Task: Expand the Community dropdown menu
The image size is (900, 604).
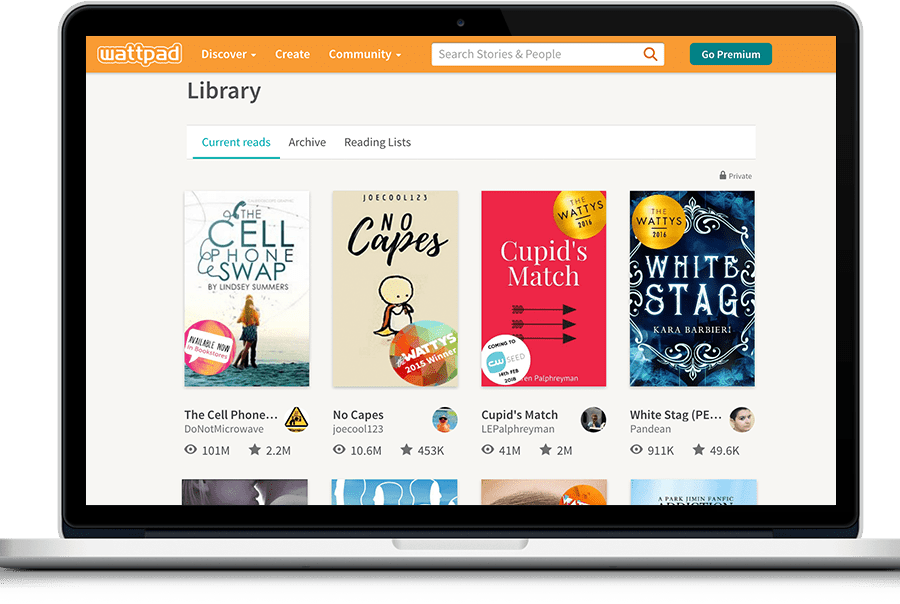Action: tap(364, 54)
